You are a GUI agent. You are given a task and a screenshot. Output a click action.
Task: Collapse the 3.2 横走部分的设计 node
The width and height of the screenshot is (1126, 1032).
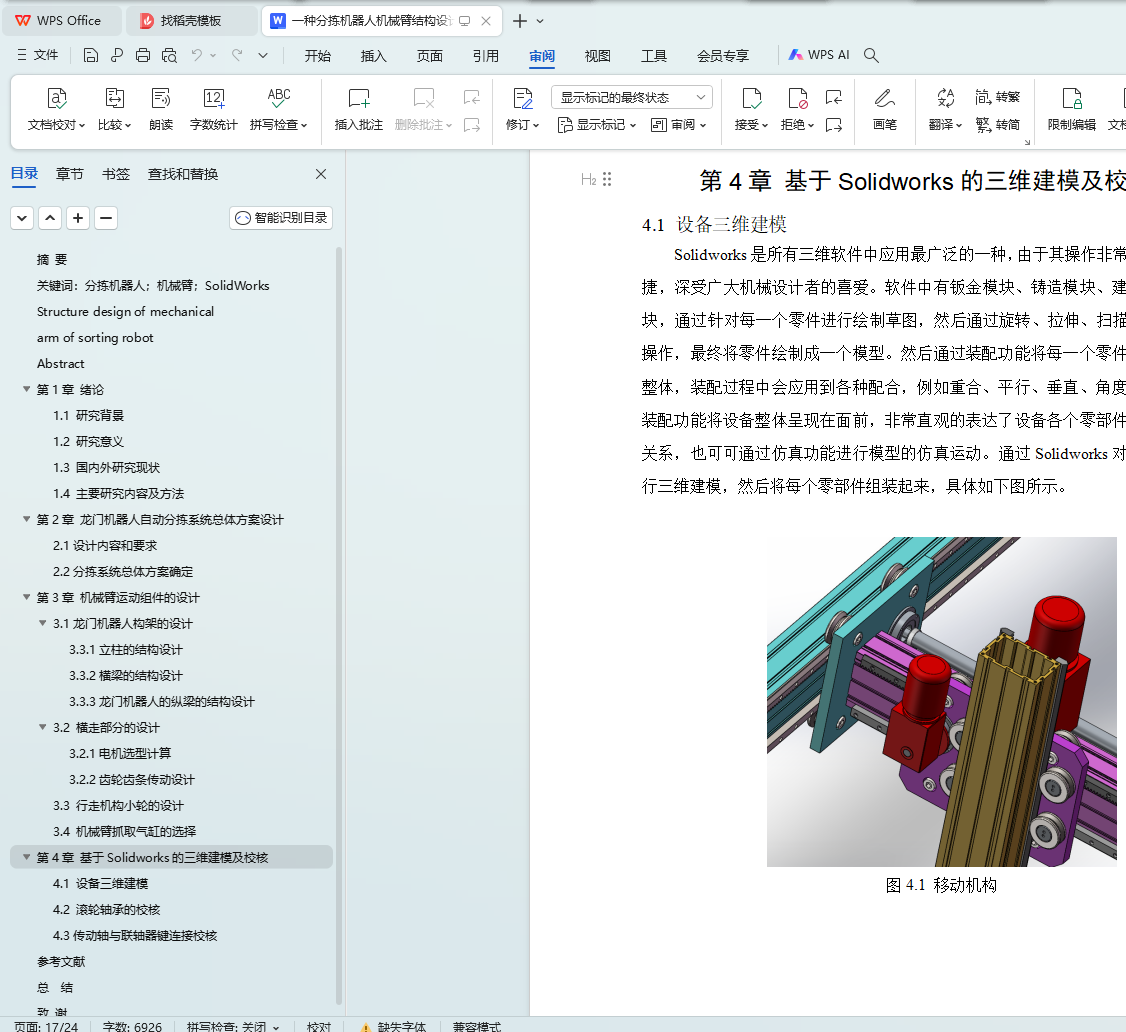coord(42,727)
